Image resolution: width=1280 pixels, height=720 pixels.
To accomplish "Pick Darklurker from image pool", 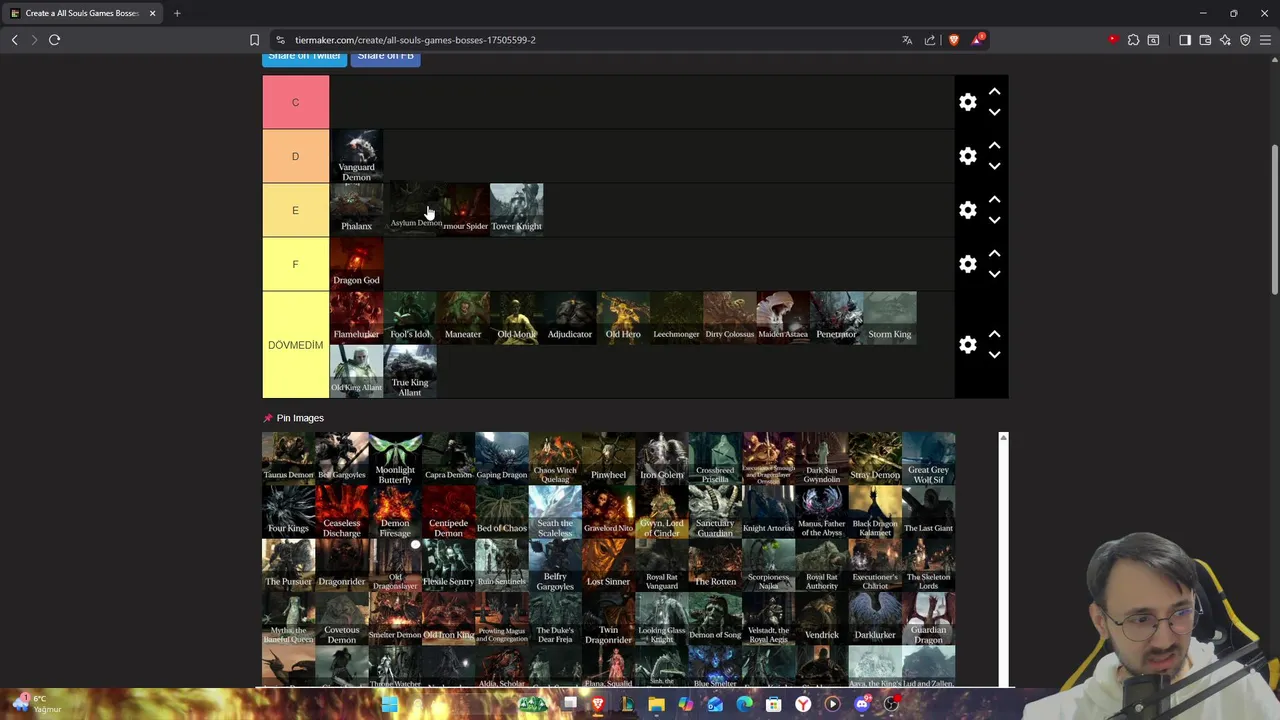I will click(875, 617).
